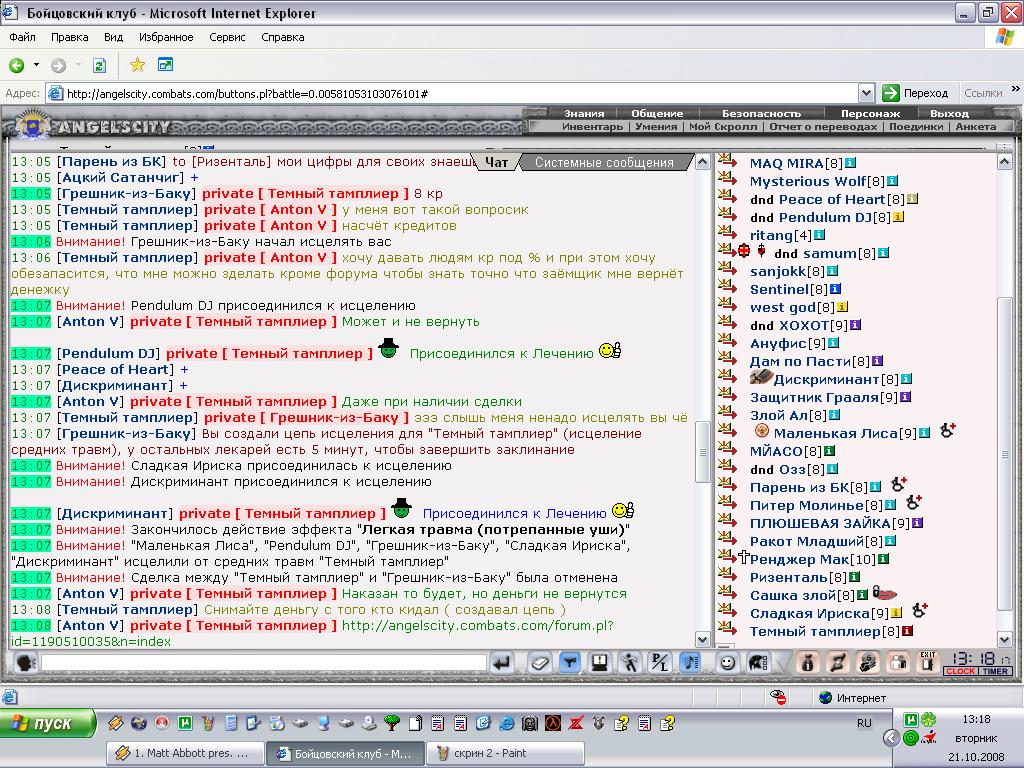Click the nickname Anton V in the 13:08 message

click(90, 626)
